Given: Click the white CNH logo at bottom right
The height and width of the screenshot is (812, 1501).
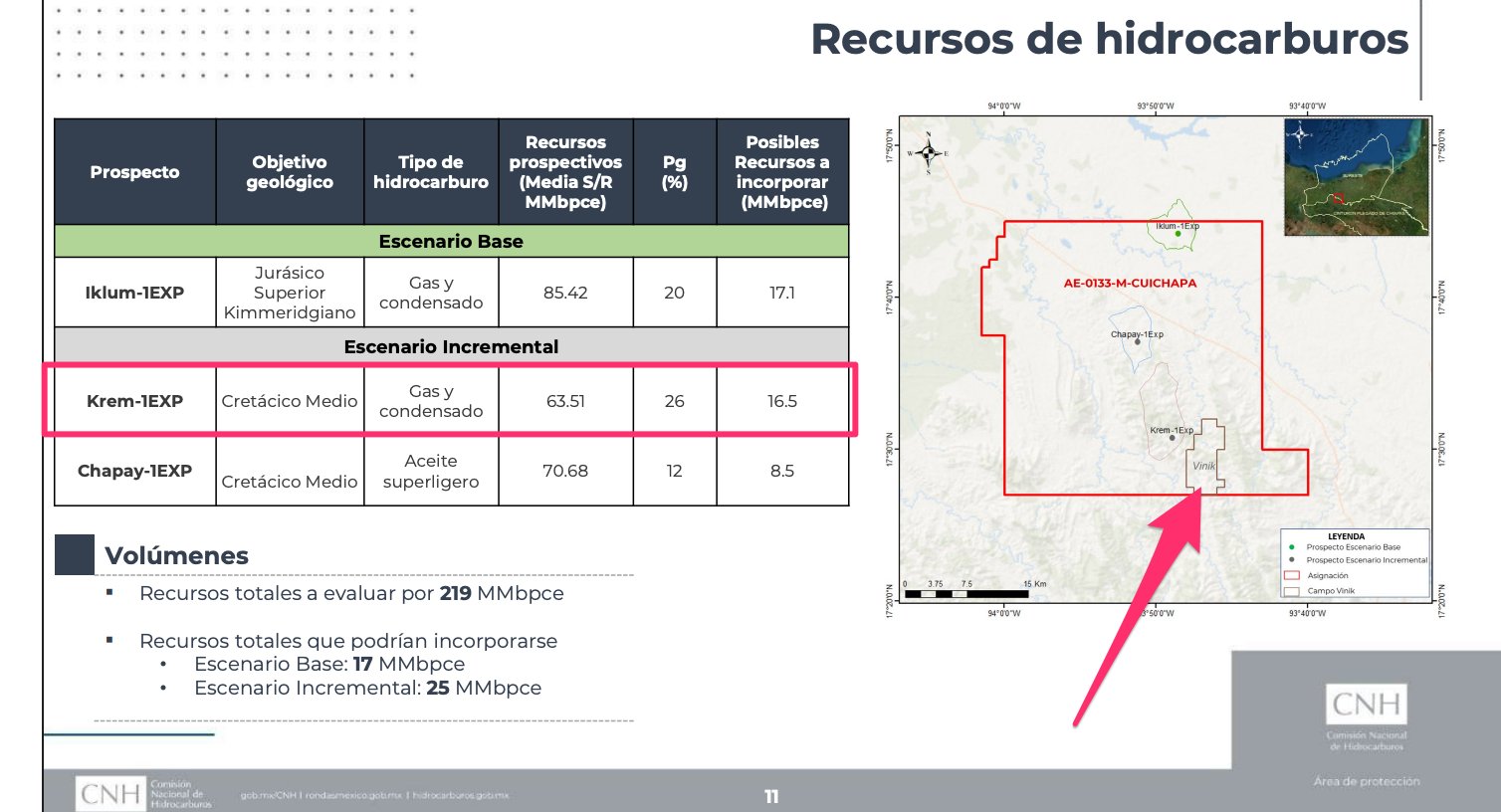Looking at the screenshot, I should (x=1366, y=705).
